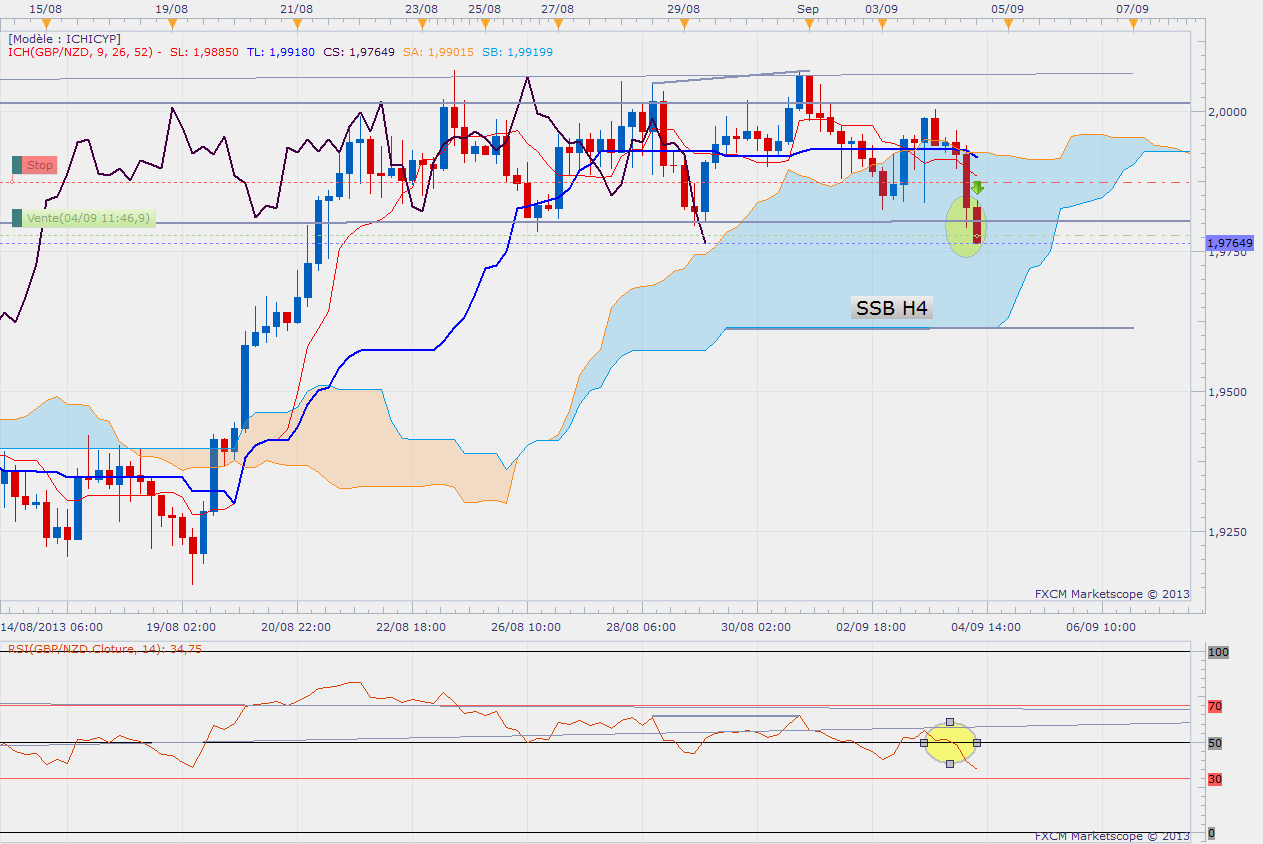Click the left handle of the yellow RSI ellipse
The image size is (1263, 844).
[x=924, y=742]
